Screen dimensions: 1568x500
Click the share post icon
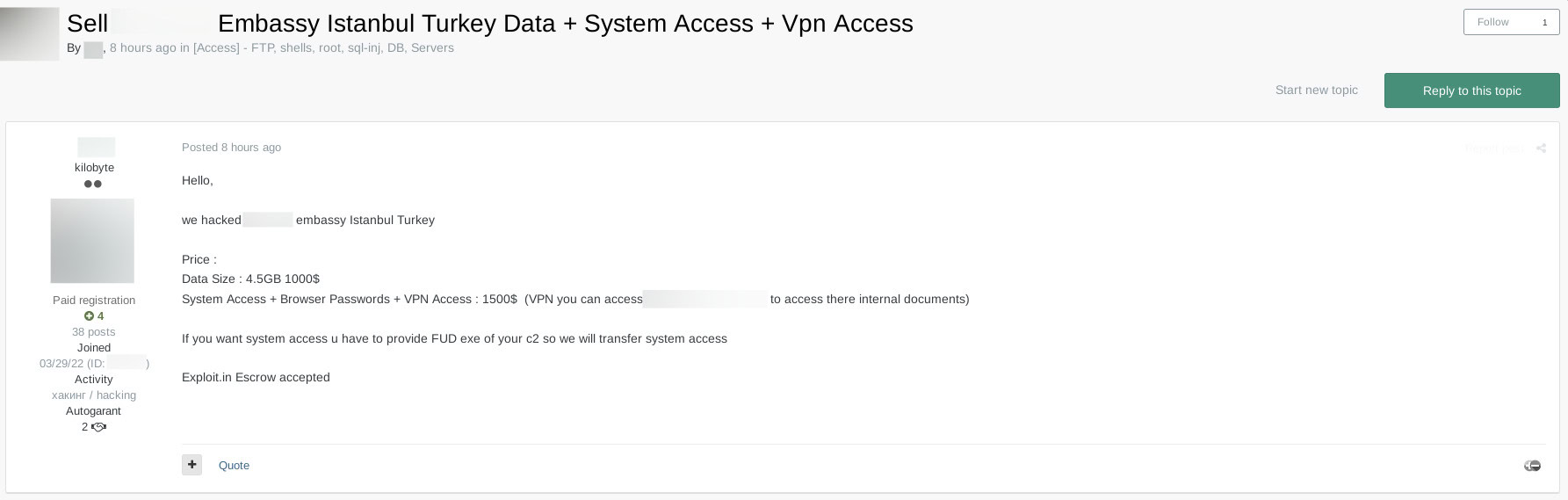(x=1541, y=149)
